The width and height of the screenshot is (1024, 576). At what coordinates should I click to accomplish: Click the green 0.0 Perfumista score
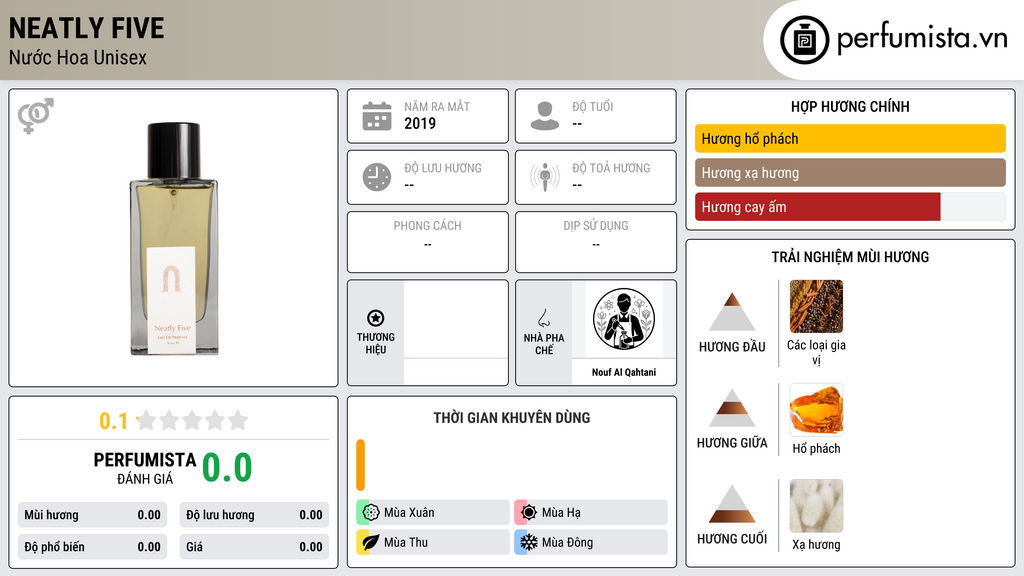click(x=227, y=468)
